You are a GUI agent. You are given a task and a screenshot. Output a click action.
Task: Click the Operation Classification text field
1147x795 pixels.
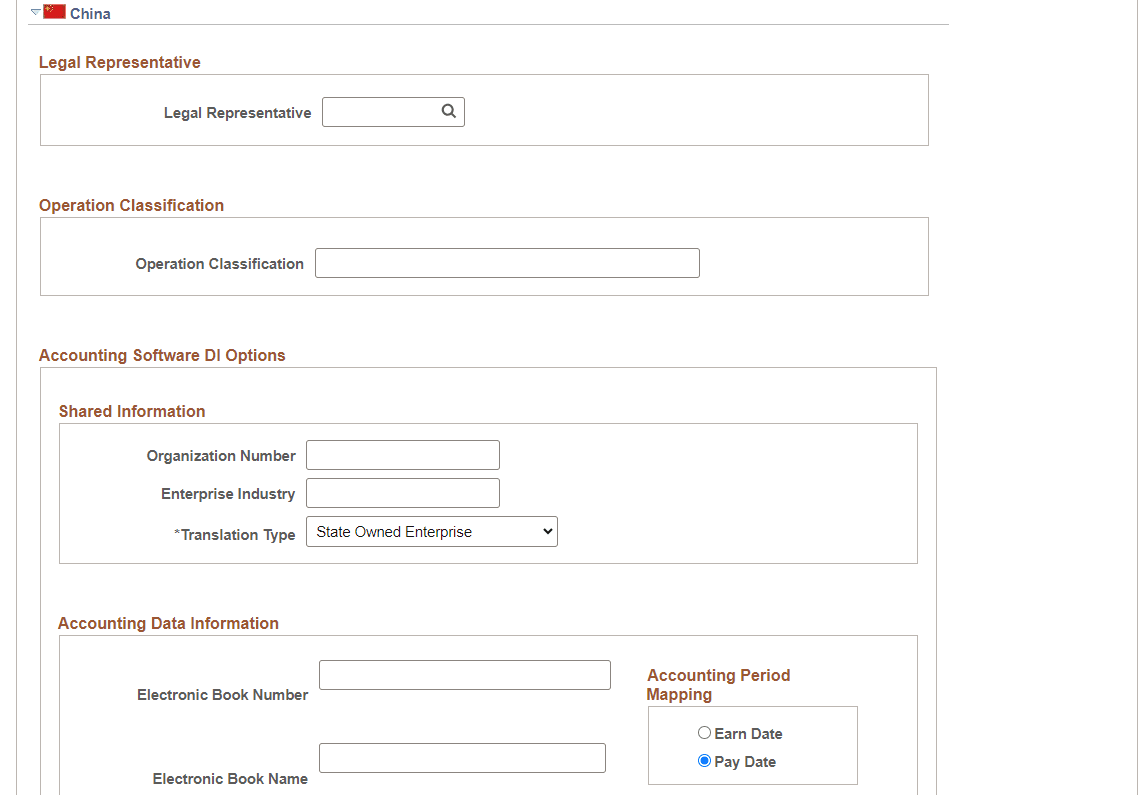point(507,262)
